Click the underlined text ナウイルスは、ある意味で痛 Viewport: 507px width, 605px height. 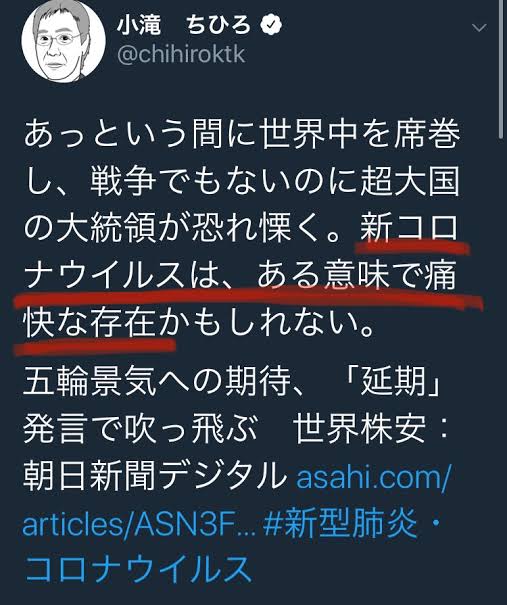pyautogui.click(x=240, y=275)
